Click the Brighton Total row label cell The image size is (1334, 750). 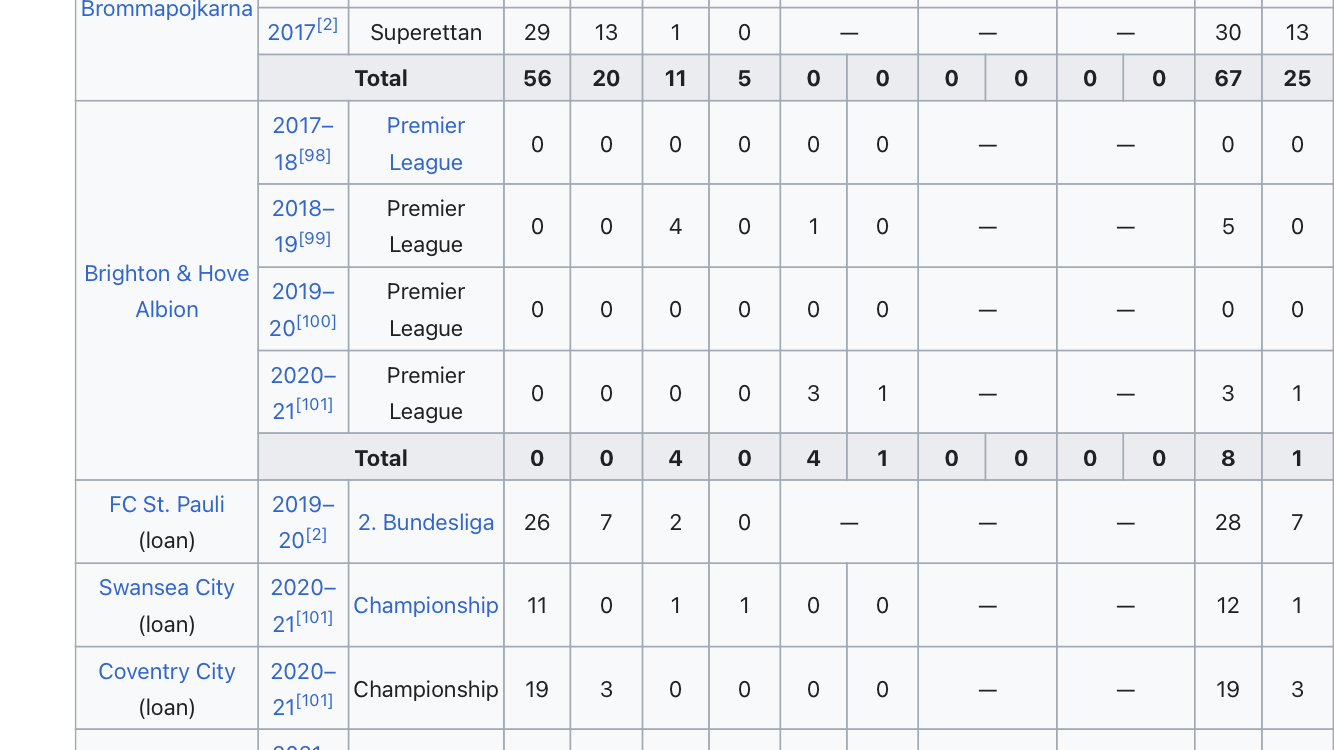tap(381, 458)
